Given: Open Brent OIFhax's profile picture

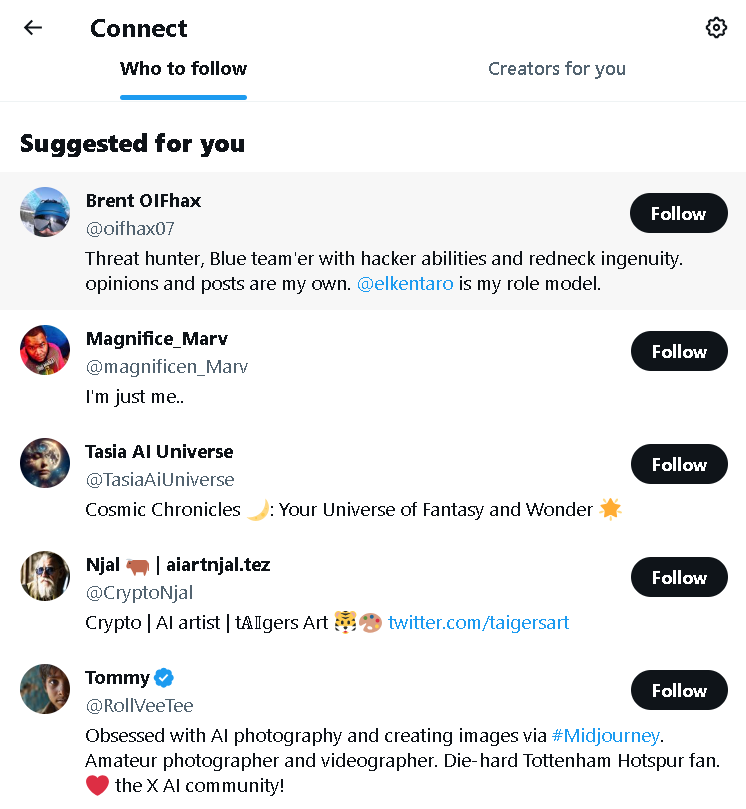Looking at the screenshot, I should (45, 212).
